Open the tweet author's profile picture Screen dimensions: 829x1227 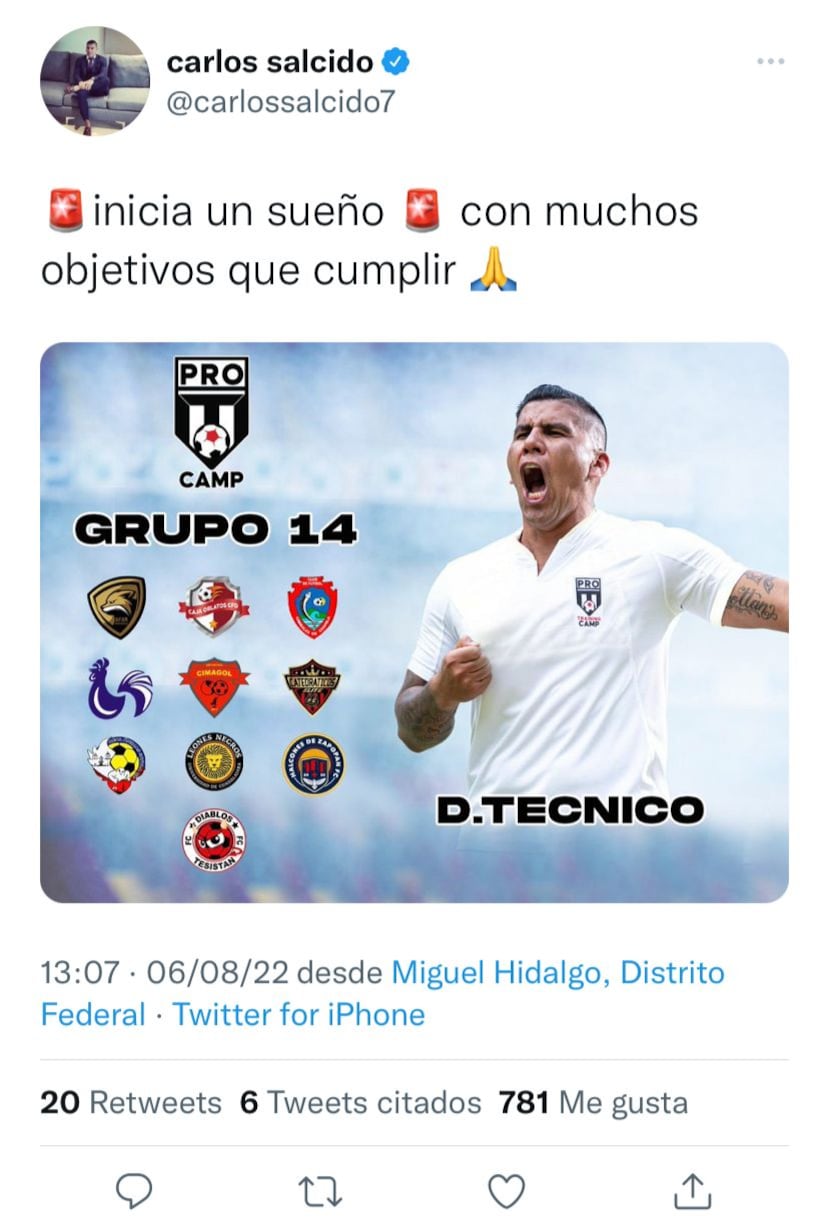pyautogui.click(x=95, y=81)
